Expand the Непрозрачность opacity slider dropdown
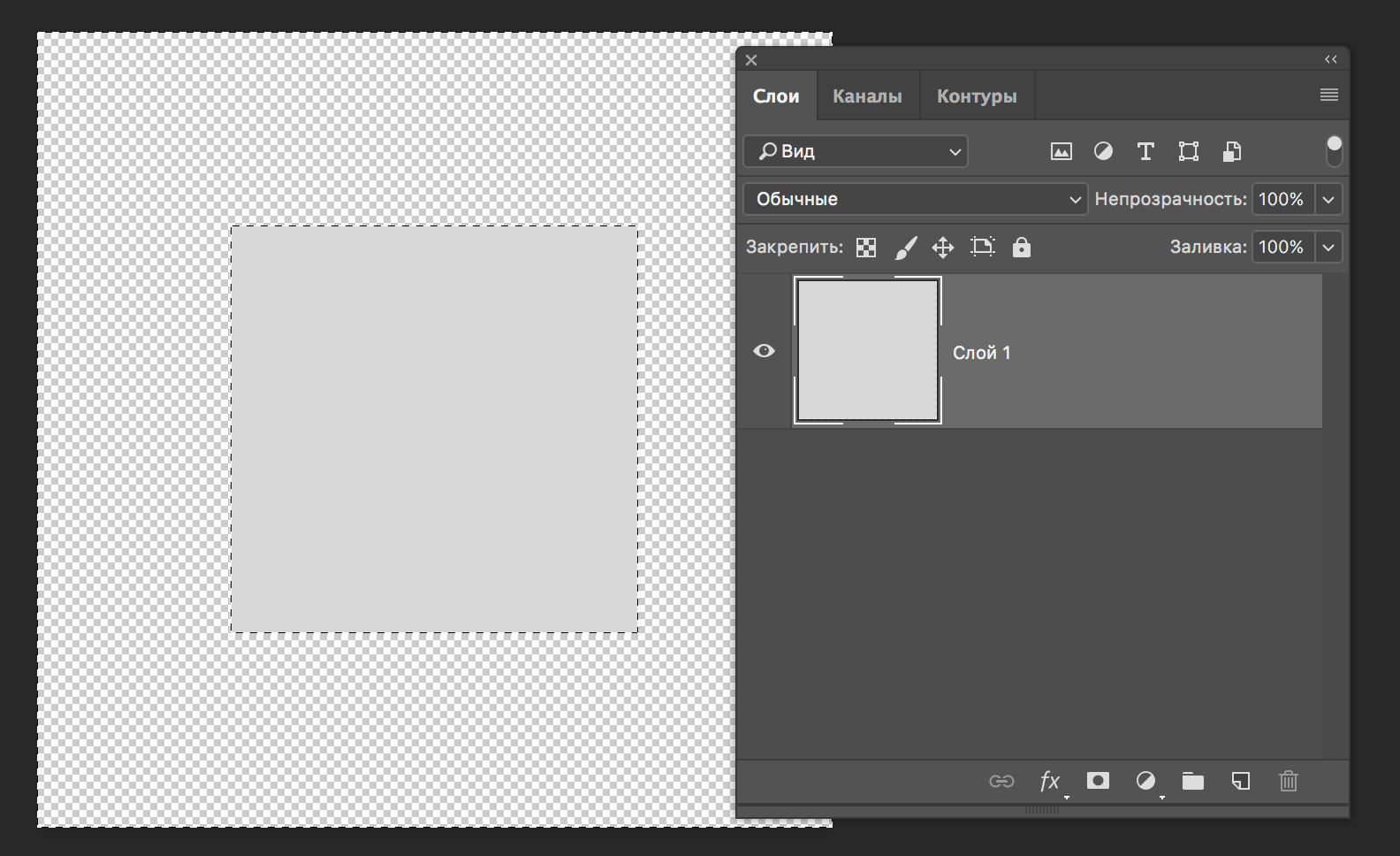The image size is (1400, 856). [x=1328, y=199]
